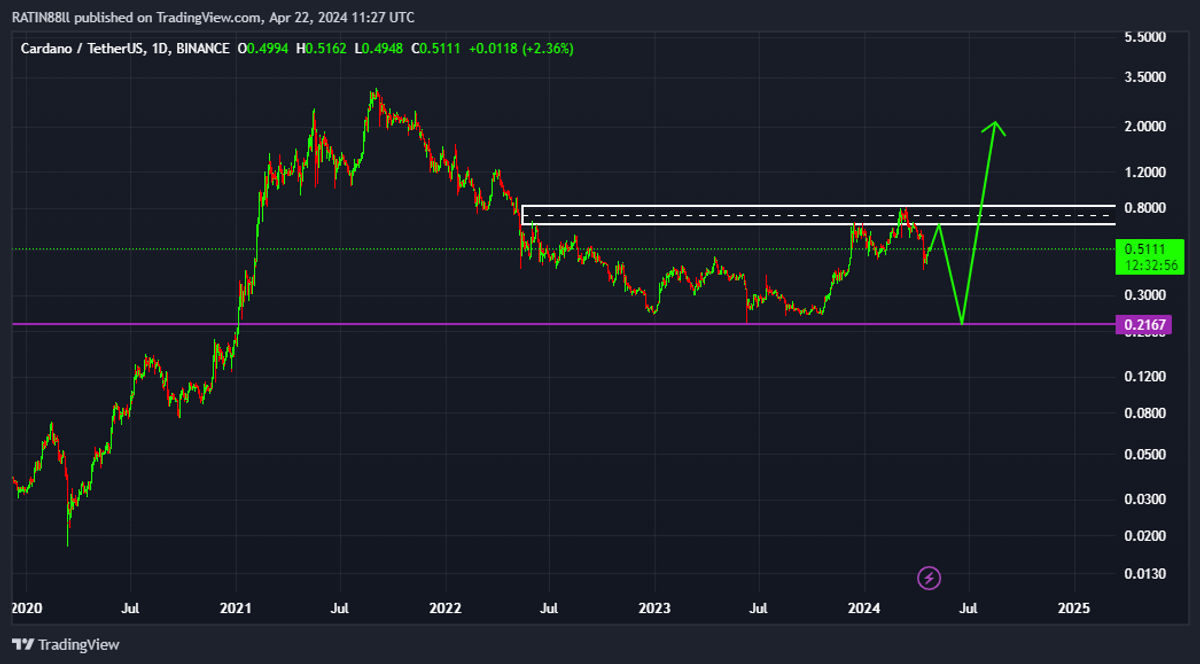Click the 0.0200 price axis value
Screen dimensions: 1200x664
pyautogui.click(x=1146, y=536)
